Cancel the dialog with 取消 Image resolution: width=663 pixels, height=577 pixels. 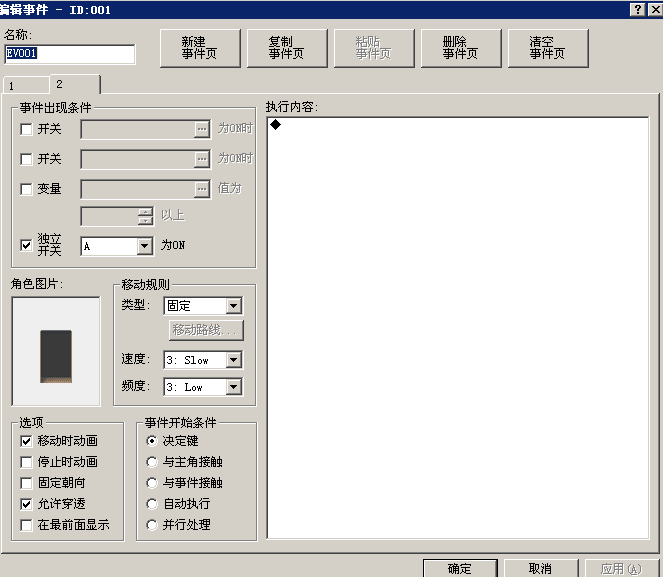tap(541, 569)
